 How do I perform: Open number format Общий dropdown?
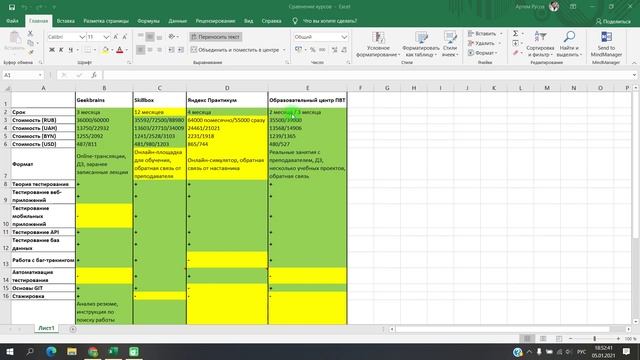click(x=344, y=37)
